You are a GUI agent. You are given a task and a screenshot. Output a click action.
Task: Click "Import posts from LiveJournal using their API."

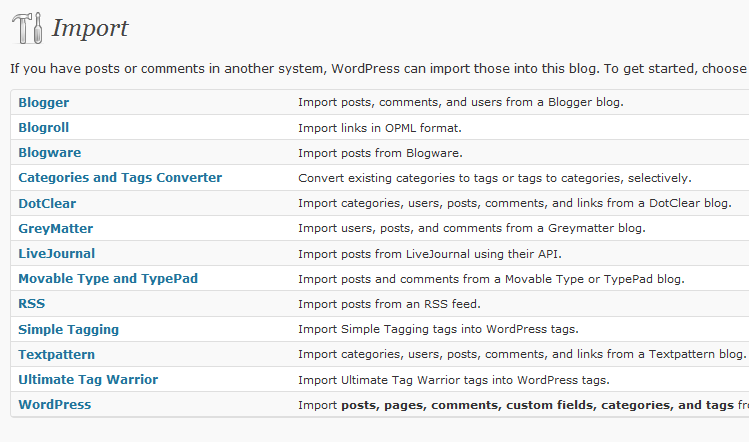click(x=430, y=254)
